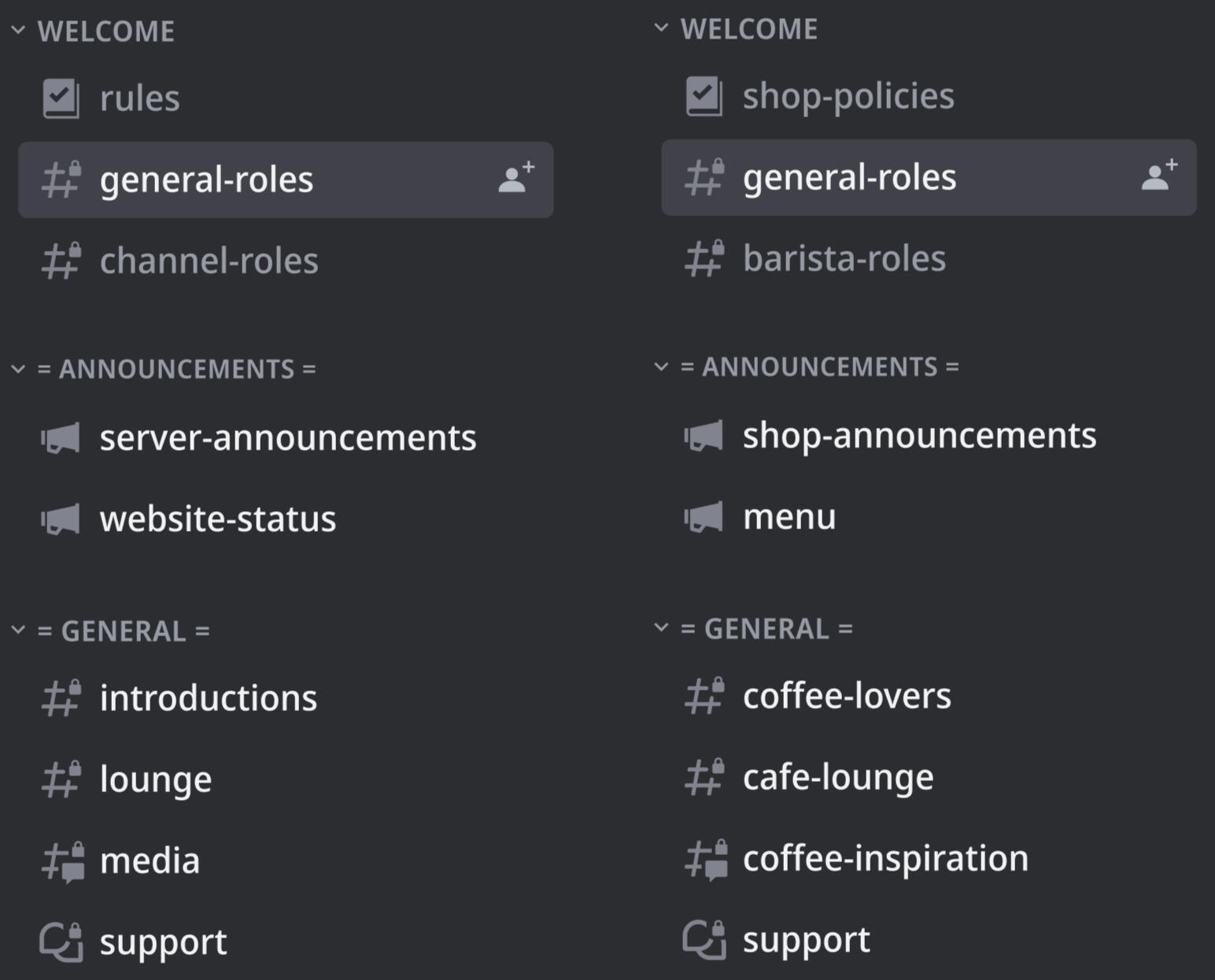Collapse the GENERAL category above coffee-lovers
Screen dimensions: 1215x980
point(662,628)
